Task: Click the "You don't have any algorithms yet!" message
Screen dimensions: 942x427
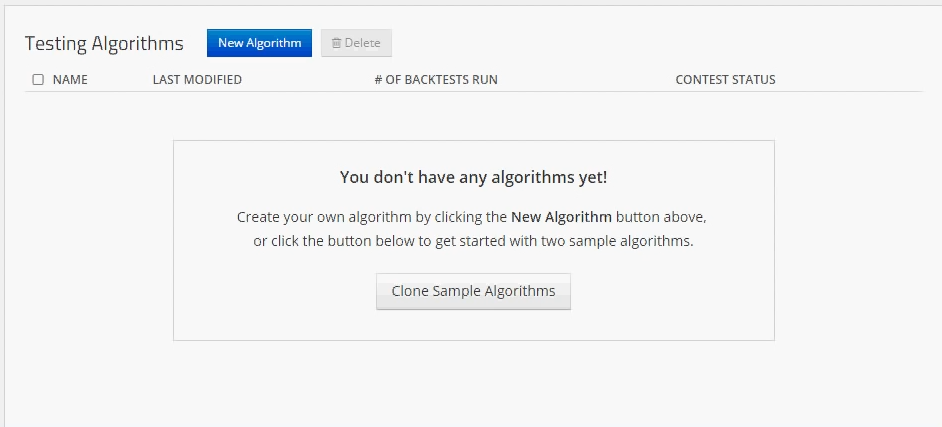Action: pyautogui.click(x=473, y=178)
